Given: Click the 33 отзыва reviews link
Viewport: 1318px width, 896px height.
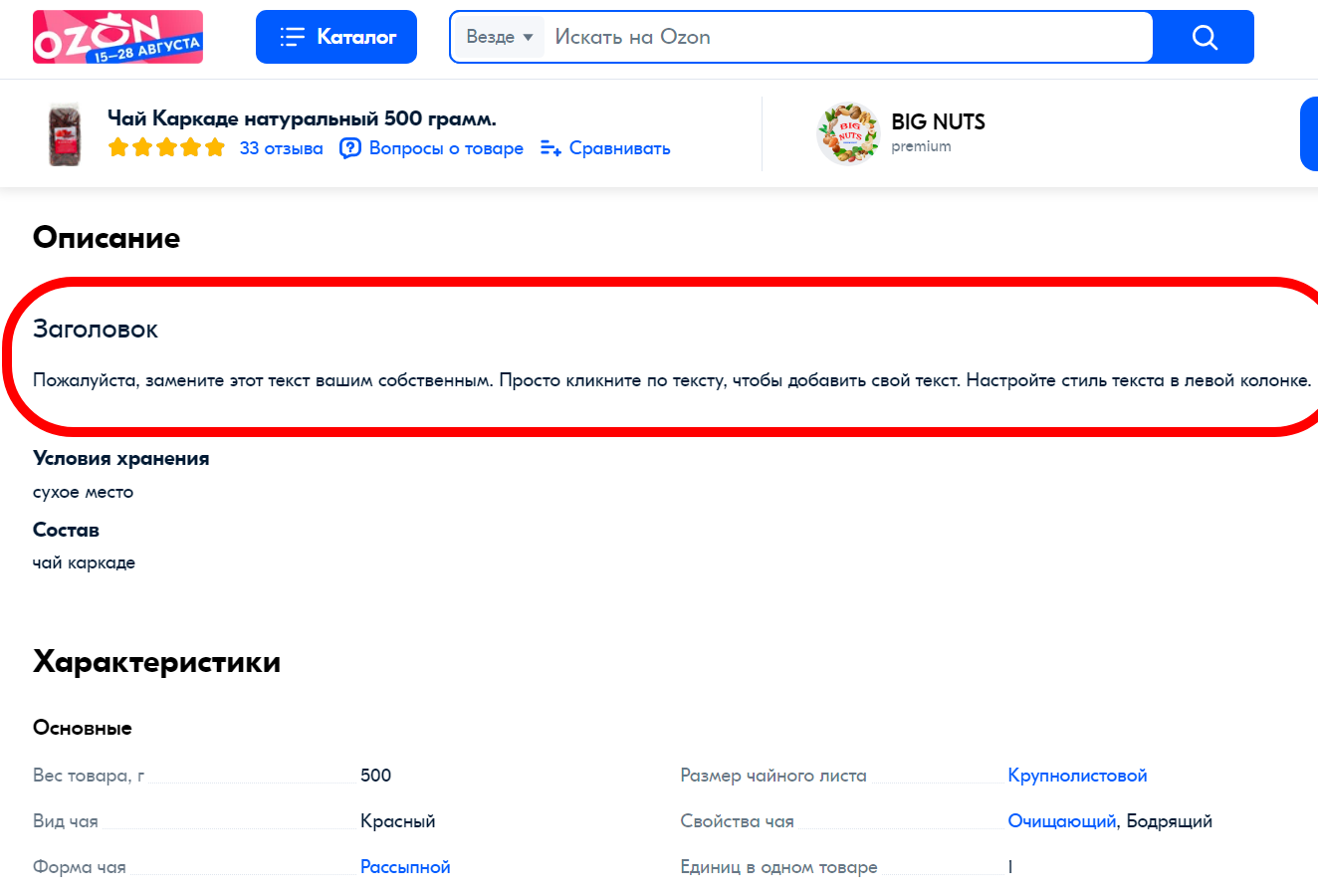Looking at the screenshot, I should [281, 148].
